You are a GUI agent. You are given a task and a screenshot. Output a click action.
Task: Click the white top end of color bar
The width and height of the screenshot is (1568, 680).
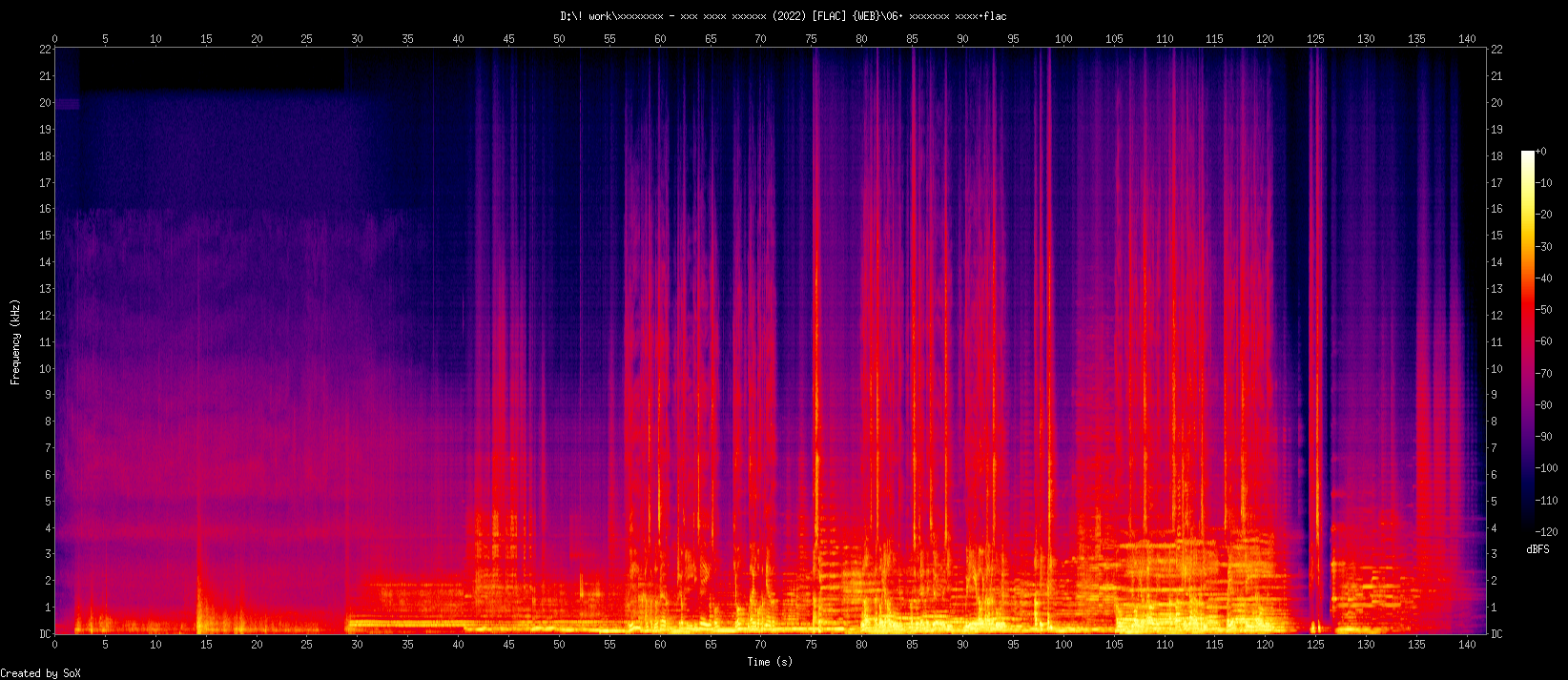pyautogui.click(x=1527, y=155)
